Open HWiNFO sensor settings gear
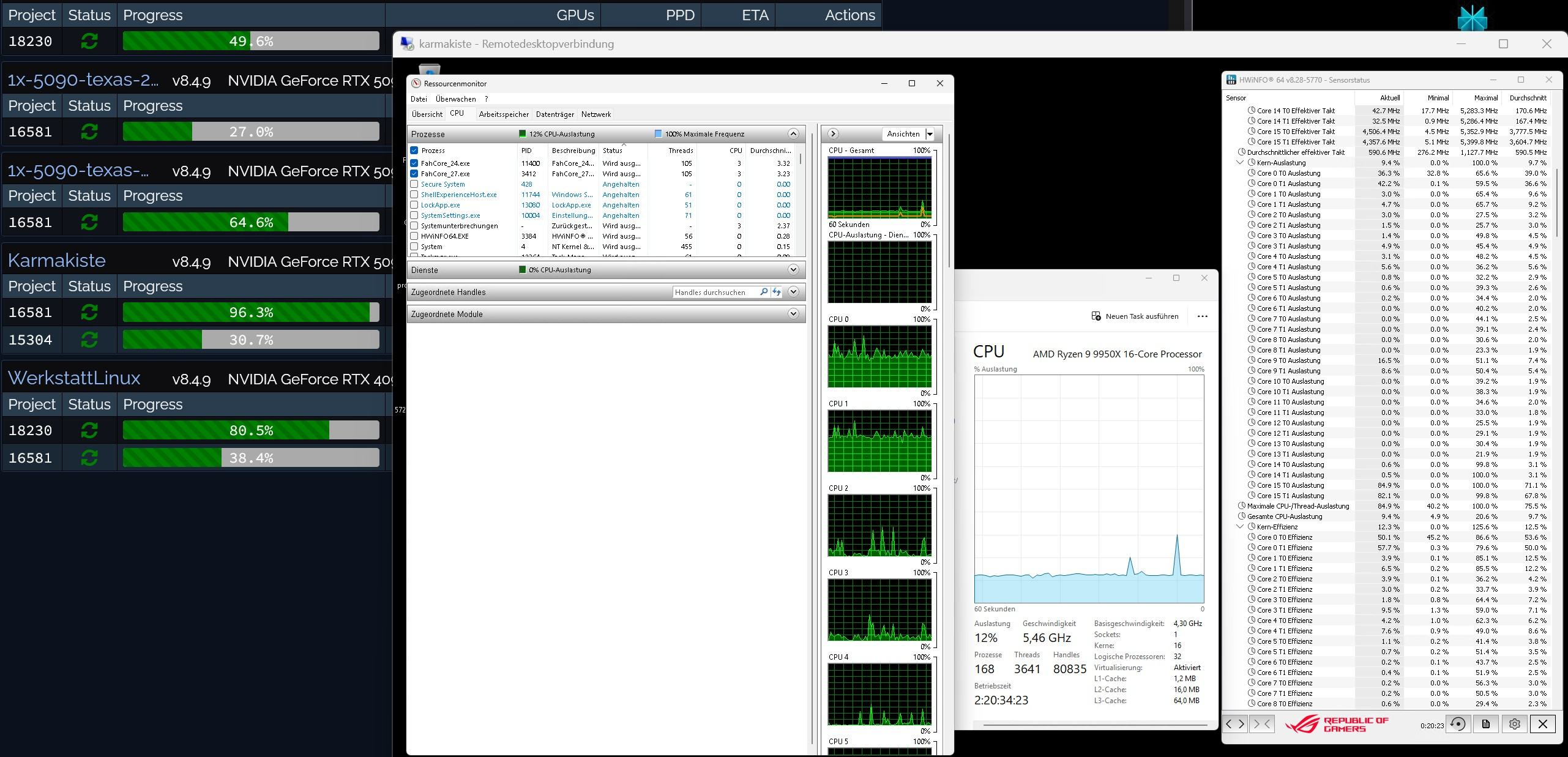This screenshot has width=1568, height=757. pos(1514,724)
